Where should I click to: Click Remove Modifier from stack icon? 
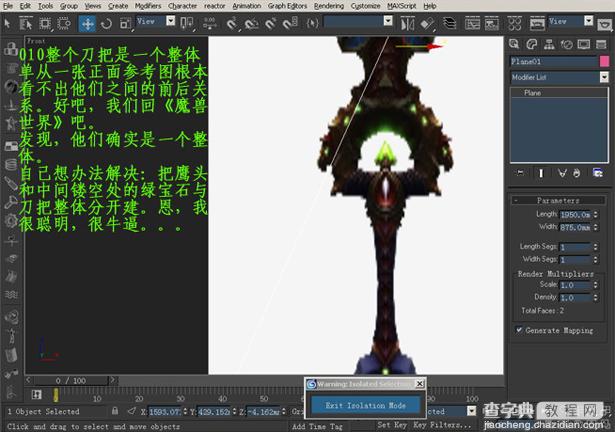[577, 173]
